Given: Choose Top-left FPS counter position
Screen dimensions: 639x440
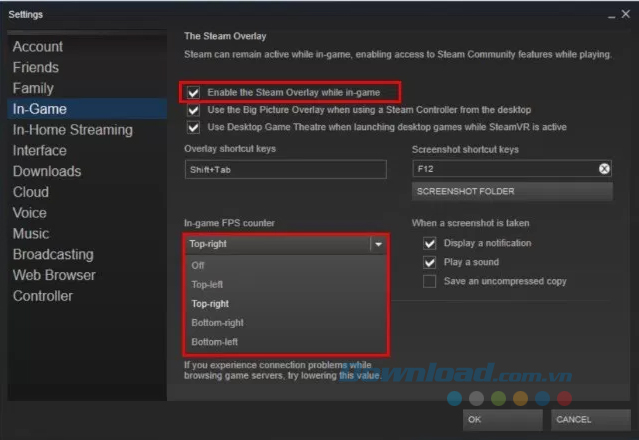Looking at the screenshot, I should pos(286,284).
